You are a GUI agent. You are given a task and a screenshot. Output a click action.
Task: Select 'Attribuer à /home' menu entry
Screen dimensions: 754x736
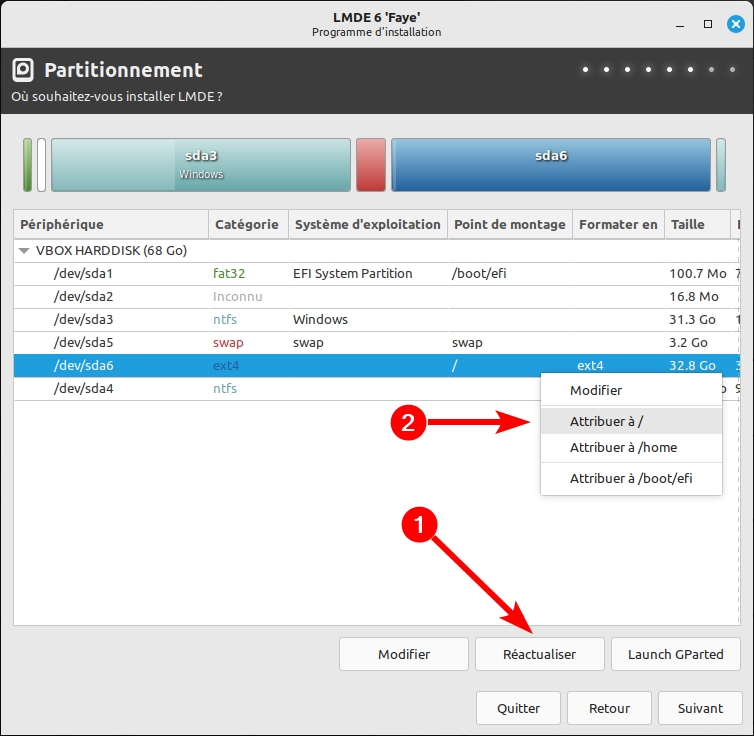[x=623, y=448]
